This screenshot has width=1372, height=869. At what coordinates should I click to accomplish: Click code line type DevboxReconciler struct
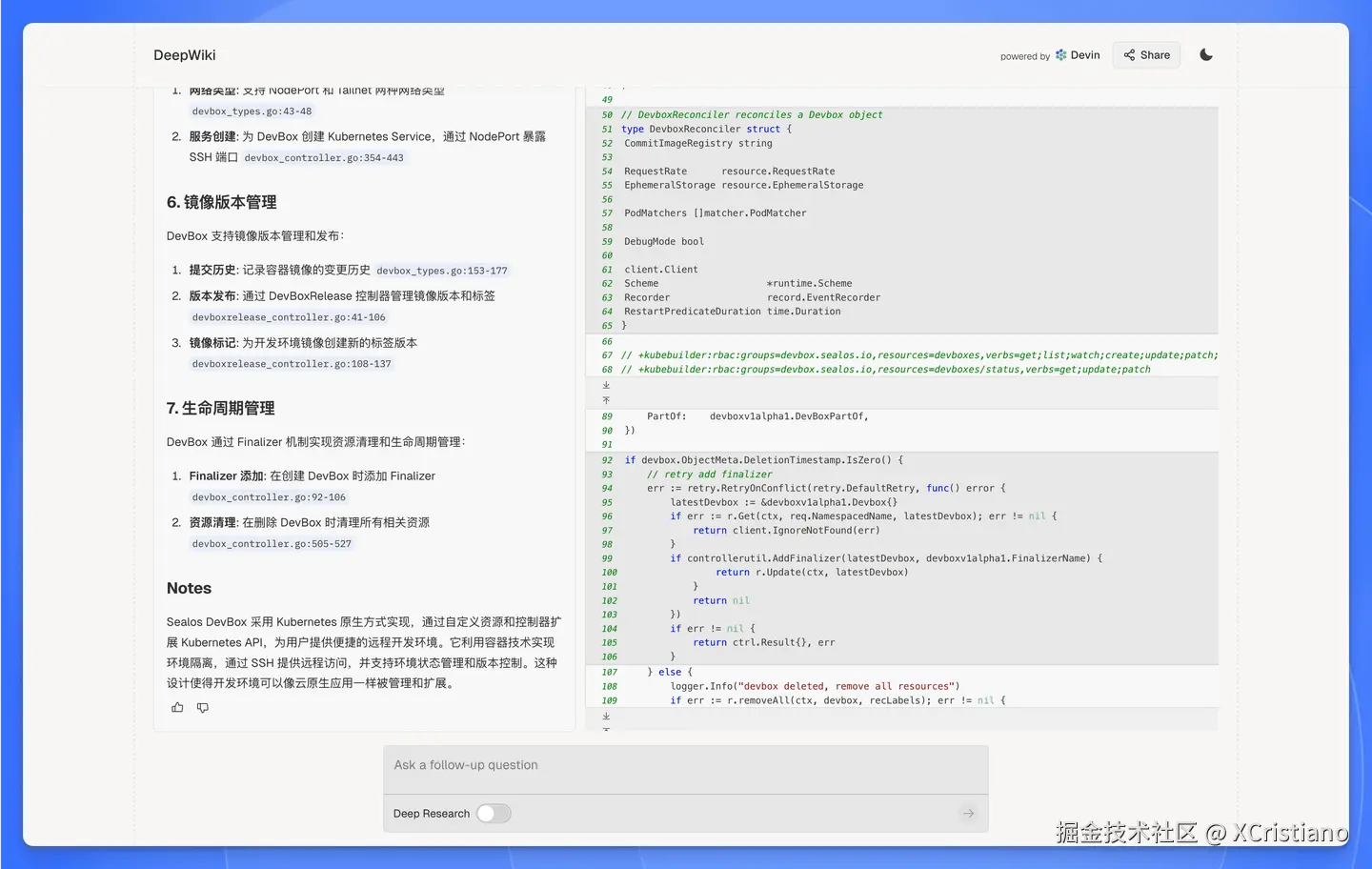[706, 129]
